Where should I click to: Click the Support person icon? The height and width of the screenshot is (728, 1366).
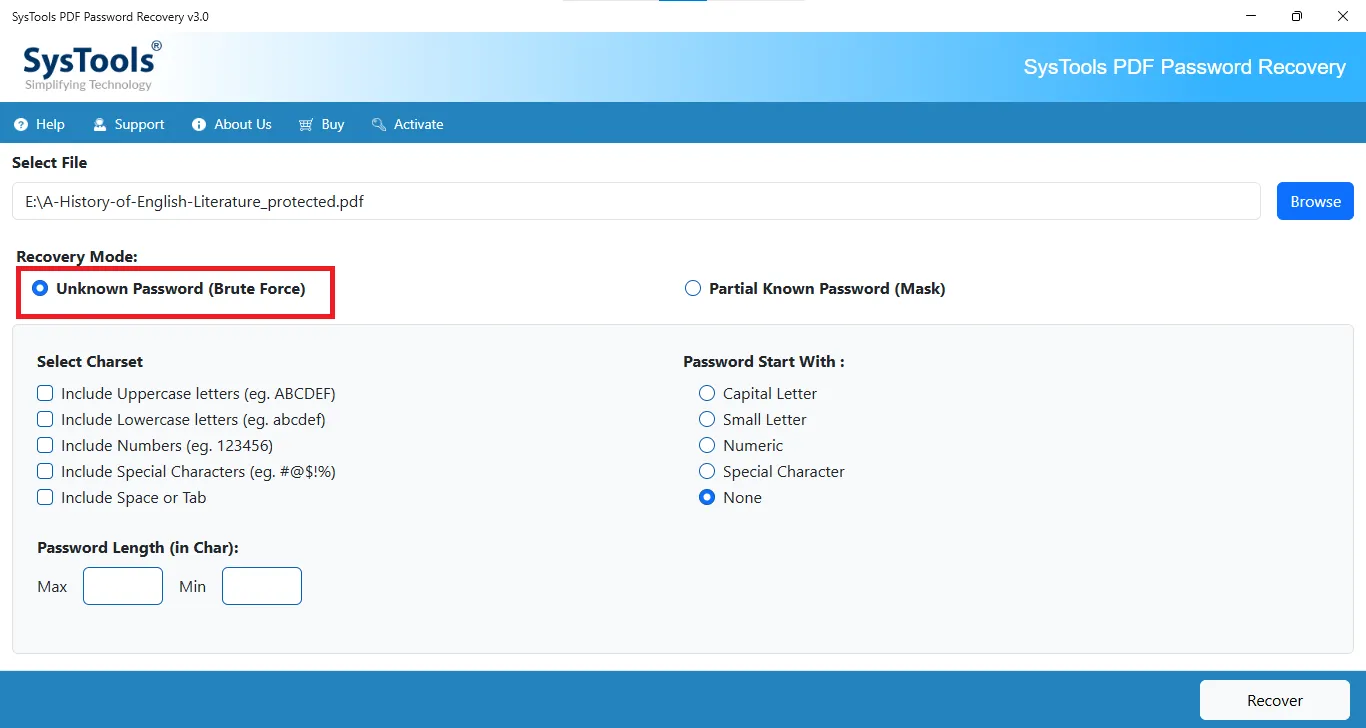100,125
